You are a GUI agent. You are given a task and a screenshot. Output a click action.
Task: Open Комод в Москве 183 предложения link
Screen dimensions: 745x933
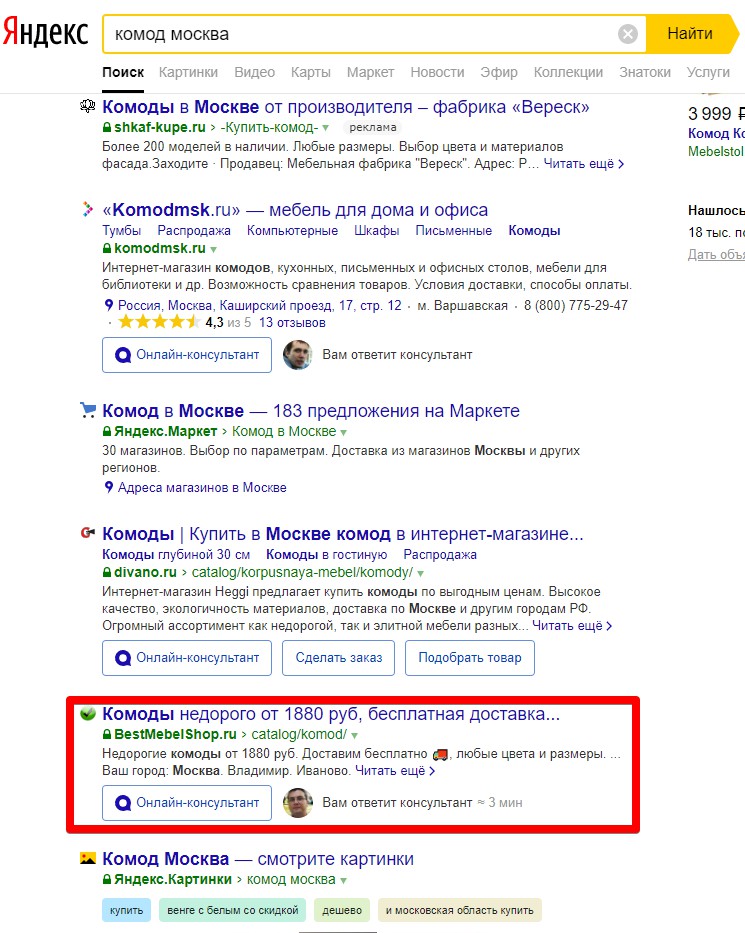pyautogui.click(x=311, y=411)
